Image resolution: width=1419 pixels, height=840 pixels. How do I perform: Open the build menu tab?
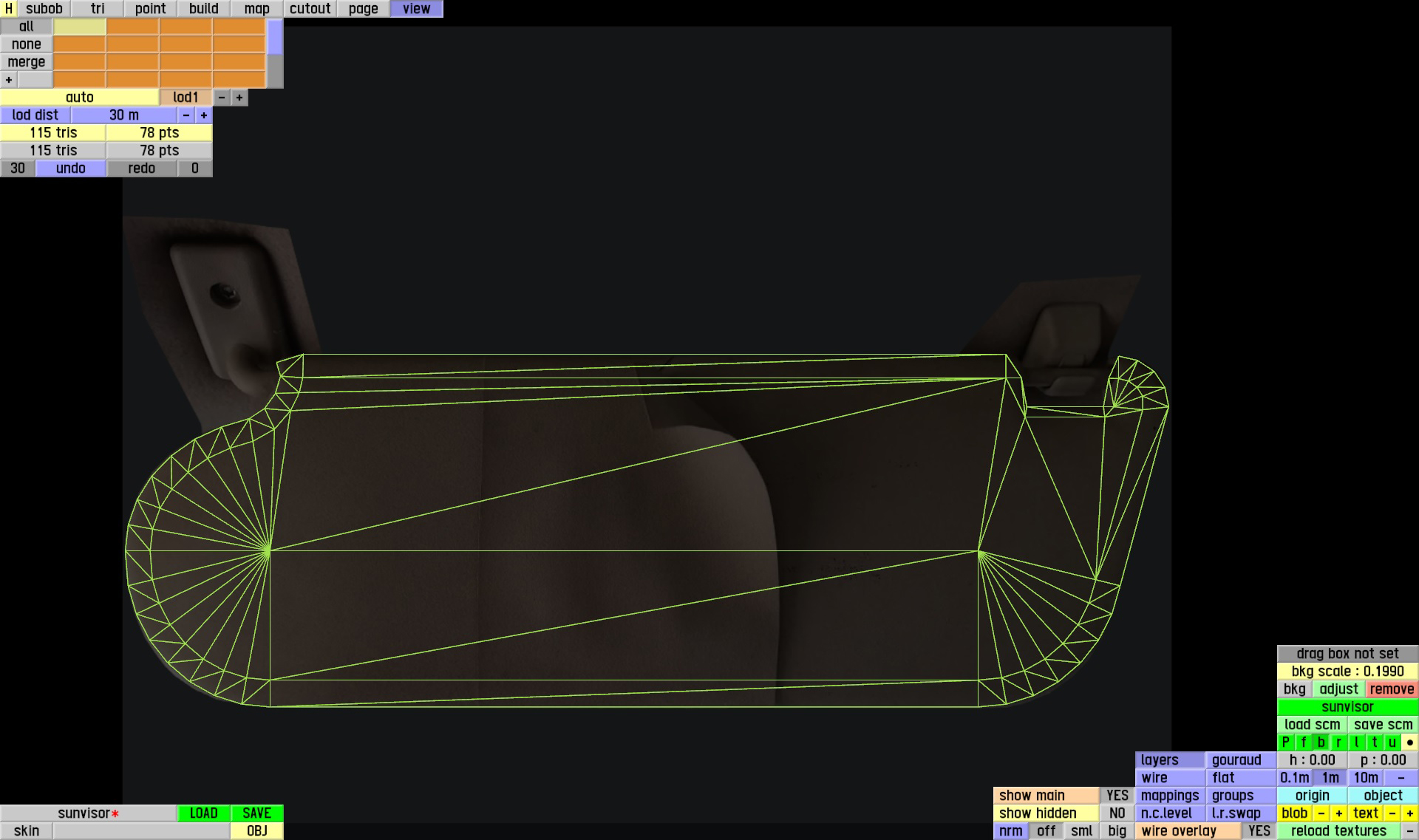point(203,9)
